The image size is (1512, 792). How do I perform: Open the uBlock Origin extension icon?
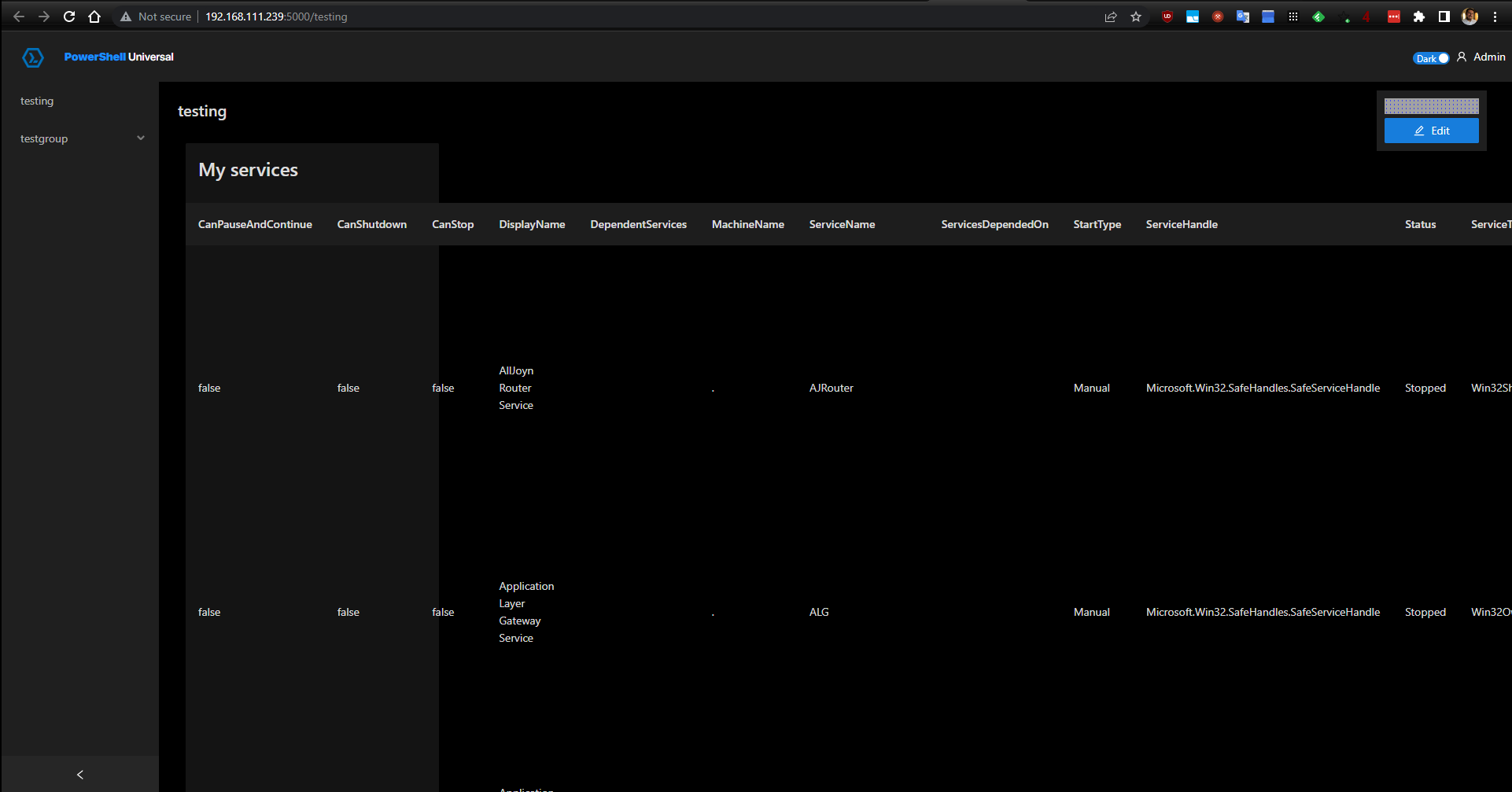[1167, 17]
